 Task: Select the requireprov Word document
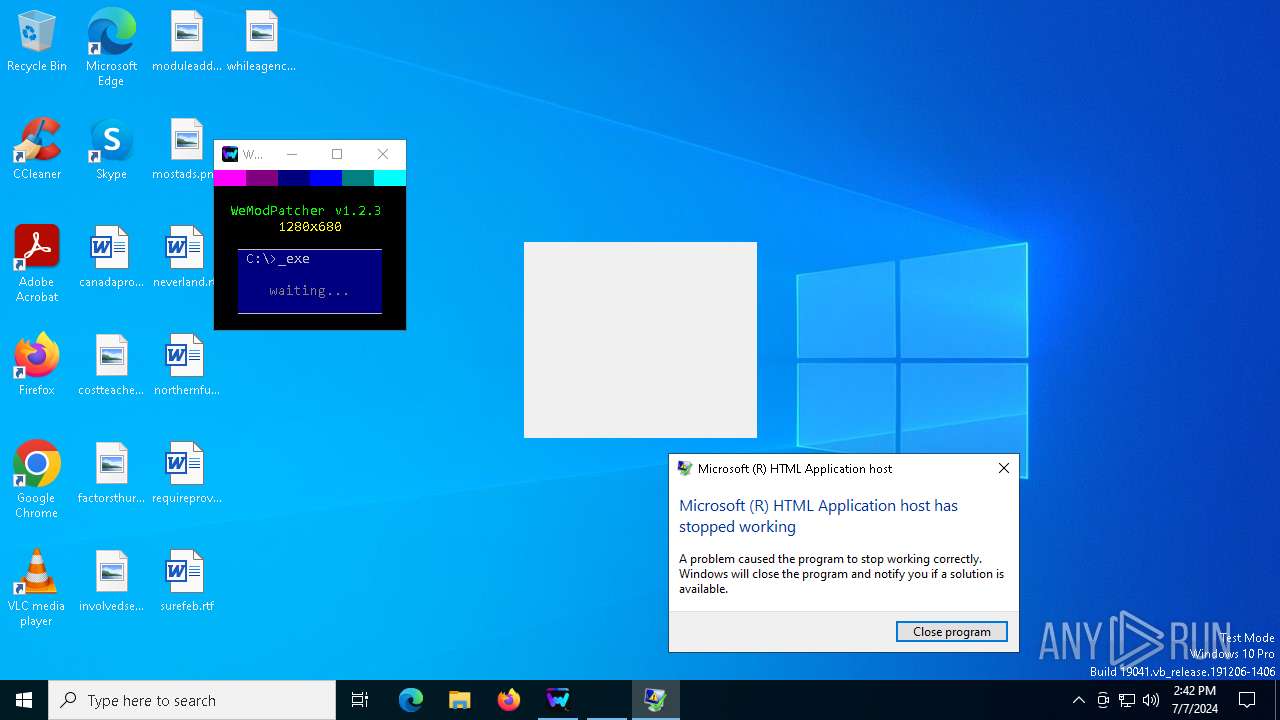[186, 474]
